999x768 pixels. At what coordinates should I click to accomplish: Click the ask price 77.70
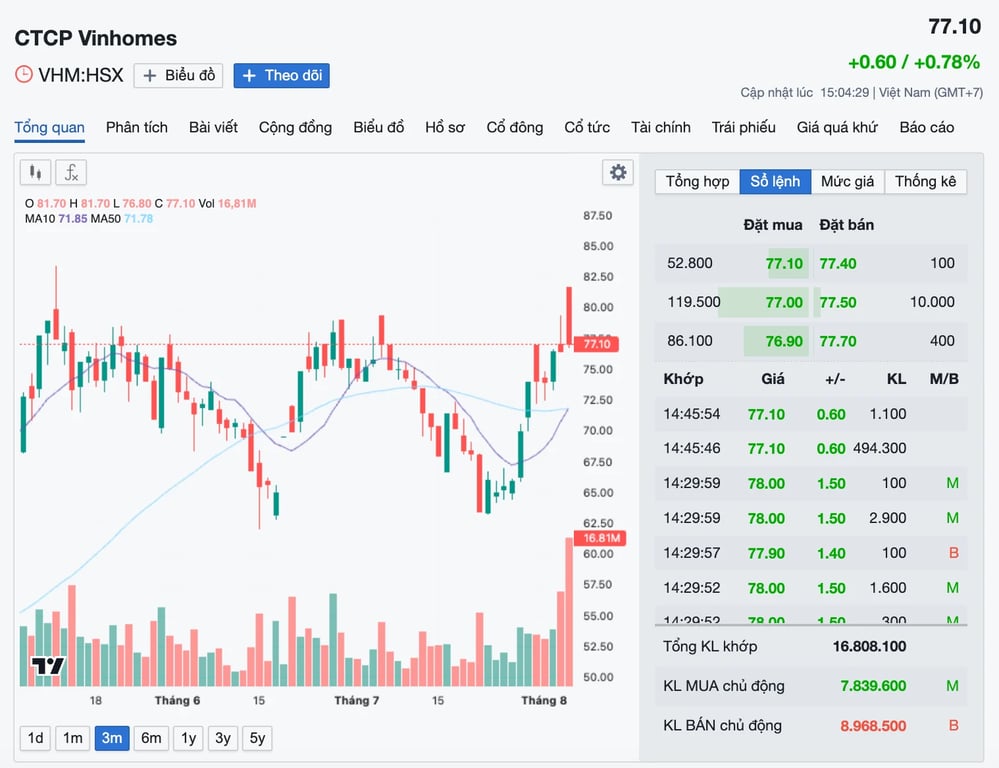point(838,342)
